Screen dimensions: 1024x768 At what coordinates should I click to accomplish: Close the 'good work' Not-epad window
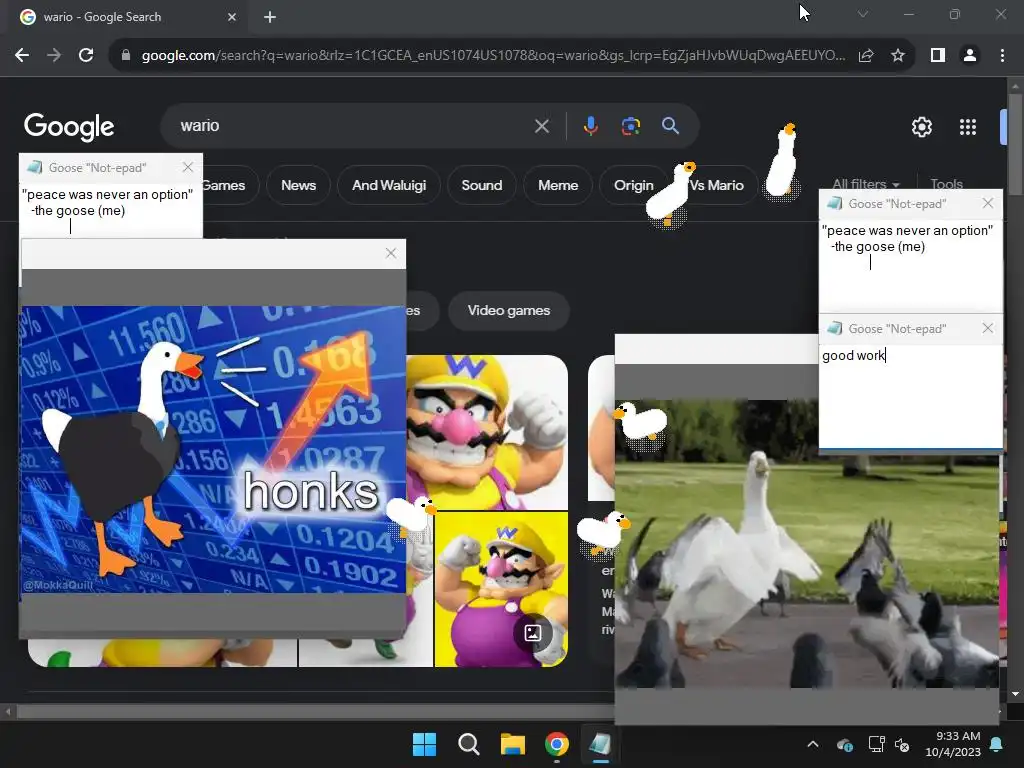[x=987, y=328]
